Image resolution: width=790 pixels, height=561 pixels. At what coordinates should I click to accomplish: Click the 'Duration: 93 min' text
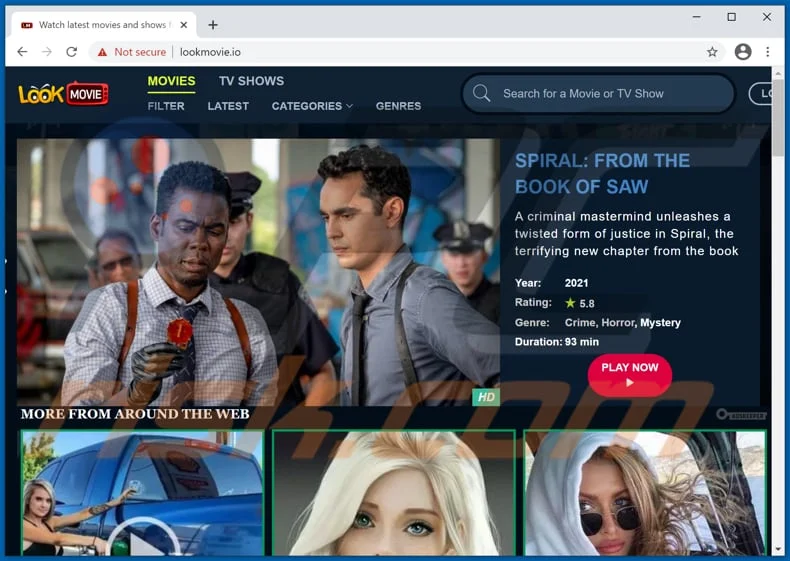pyautogui.click(x=557, y=342)
